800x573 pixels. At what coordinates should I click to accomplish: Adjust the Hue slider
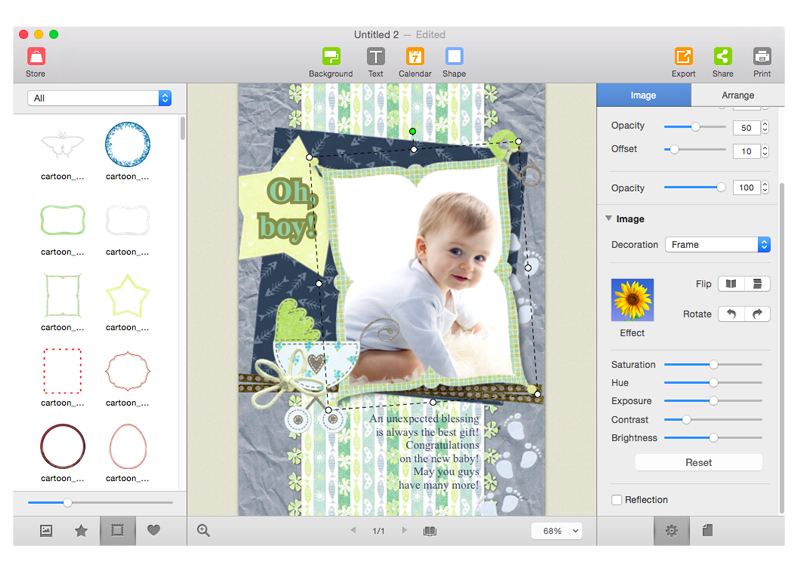click(x=713, y=382)
